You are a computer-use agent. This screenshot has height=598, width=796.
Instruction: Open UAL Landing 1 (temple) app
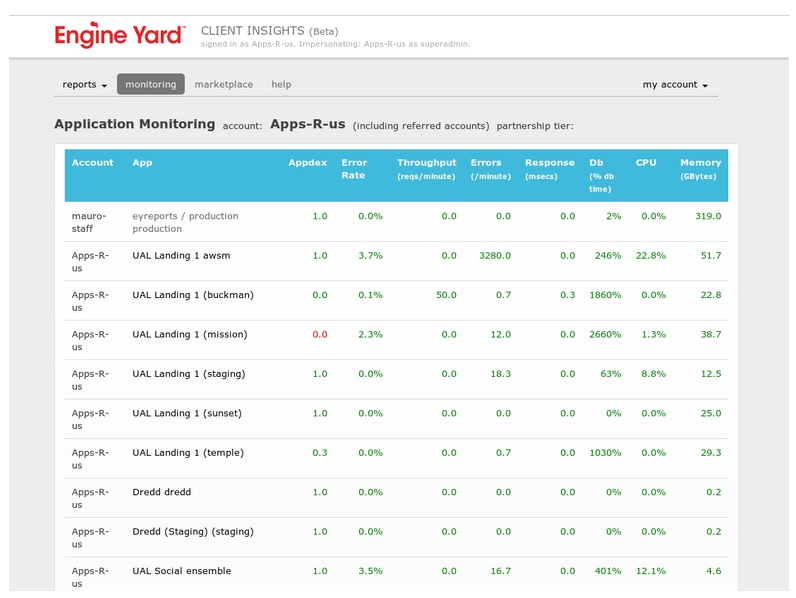[x=188, y=453]
